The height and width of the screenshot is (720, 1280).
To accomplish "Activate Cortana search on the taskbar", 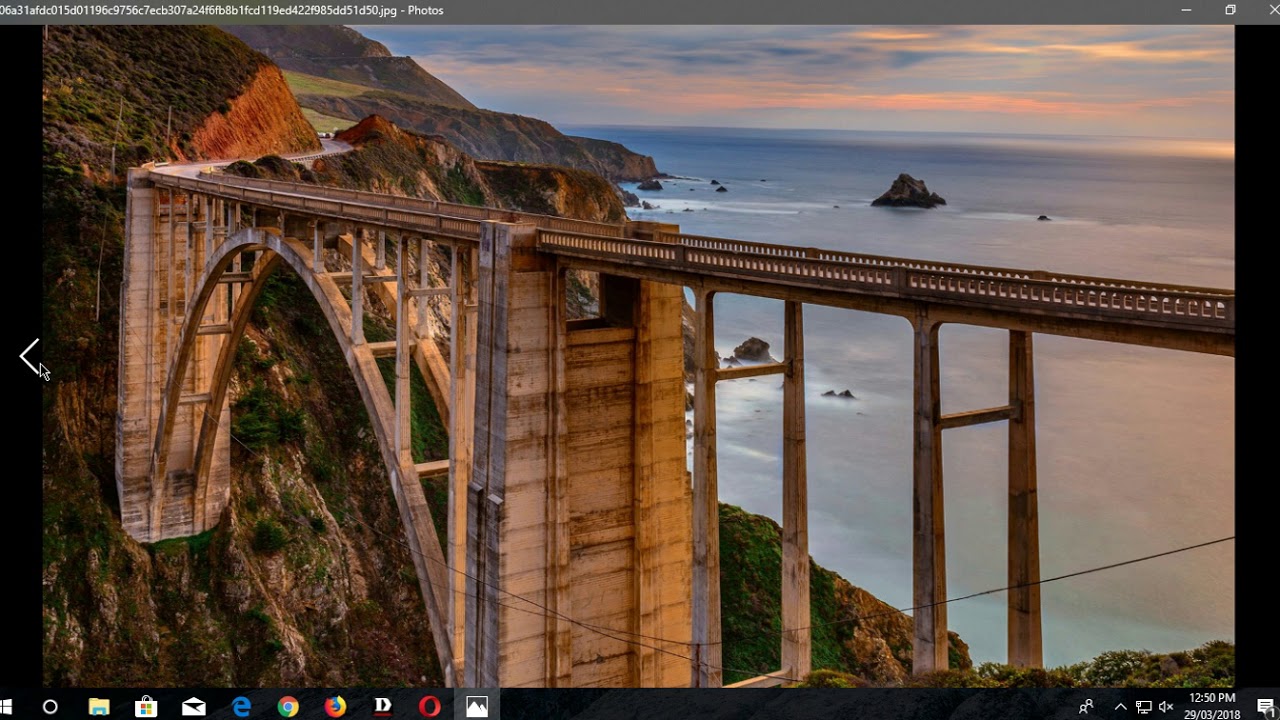I will (x=48, y=705).
